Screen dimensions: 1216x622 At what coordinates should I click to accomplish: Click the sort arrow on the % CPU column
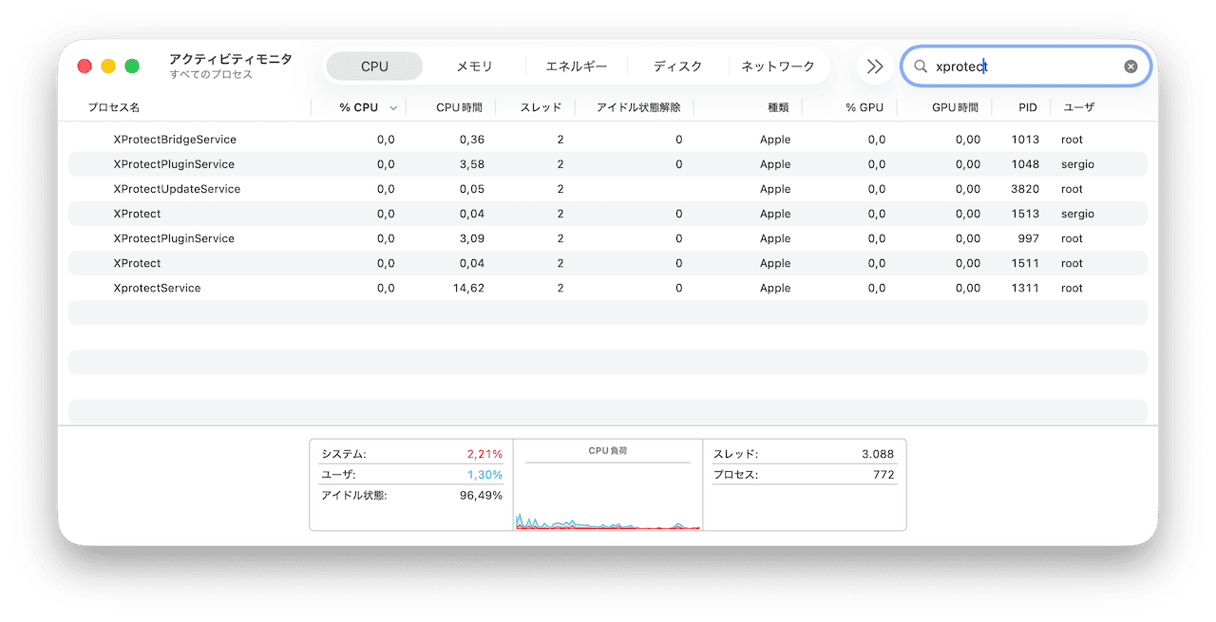(392, 107)
